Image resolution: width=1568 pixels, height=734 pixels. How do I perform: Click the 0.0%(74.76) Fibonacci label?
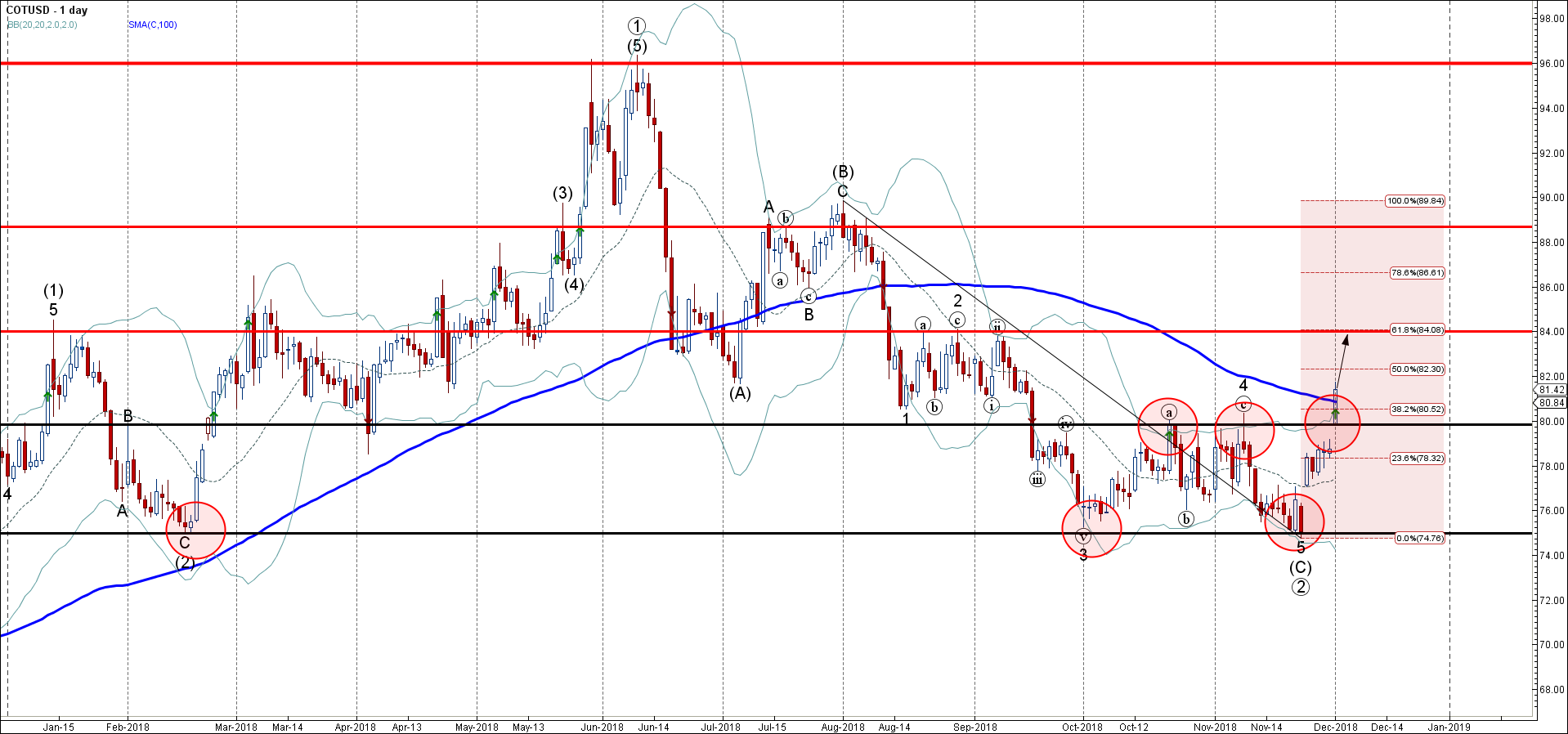[1418, 538]
